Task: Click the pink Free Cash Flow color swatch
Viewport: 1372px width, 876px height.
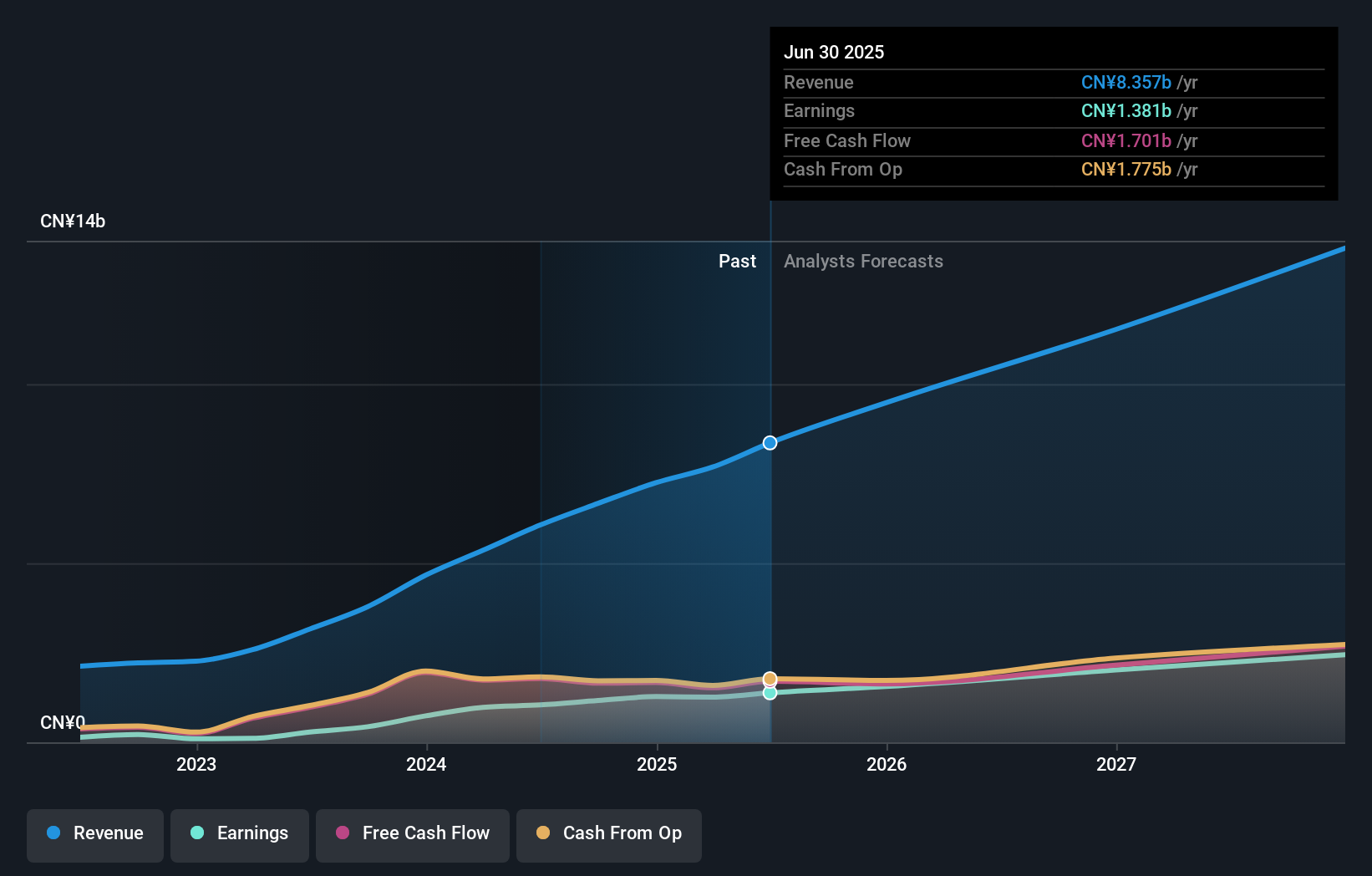Action: (x=343, y=833)
